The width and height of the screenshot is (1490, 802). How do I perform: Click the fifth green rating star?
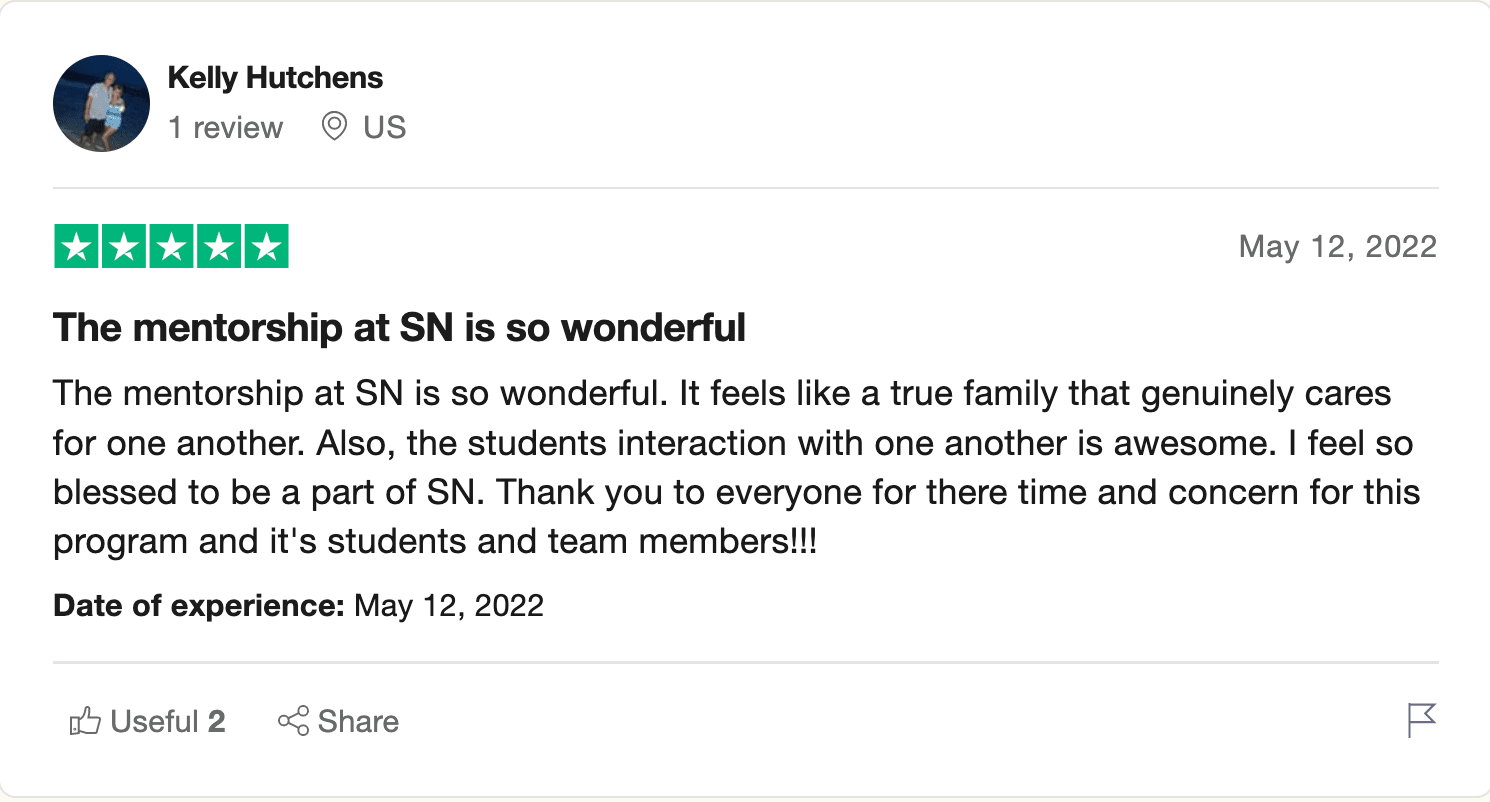coord(266,247)
